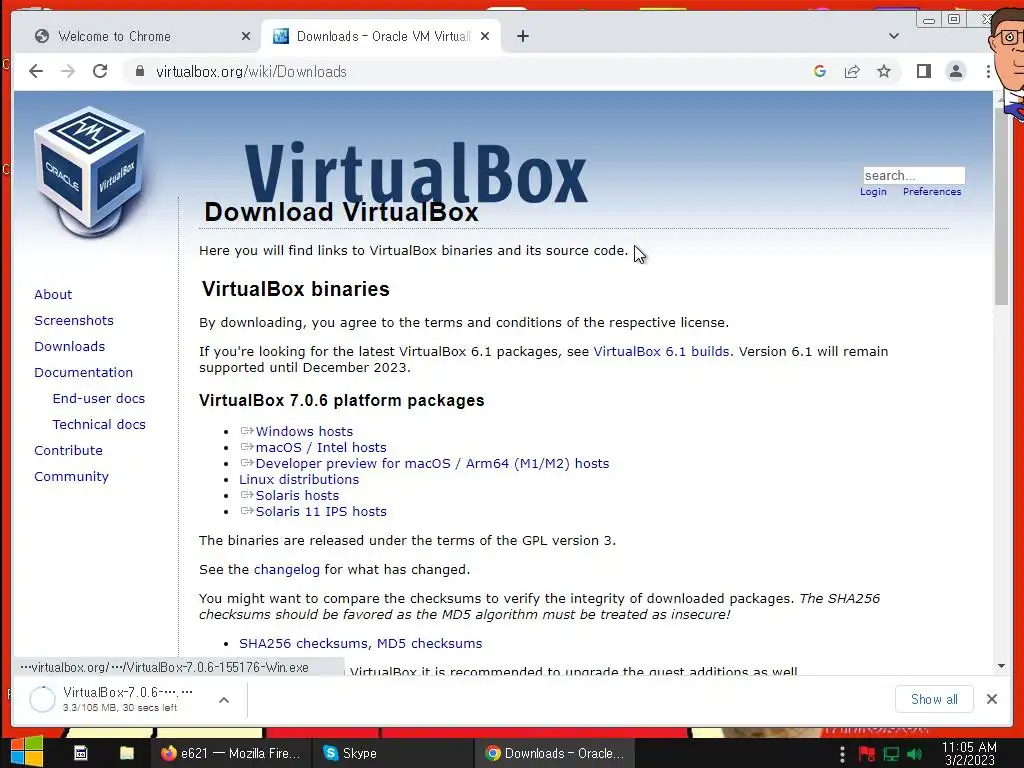This screenshot has height=768, width=1024.
Task: Select the Downloads - Oracle VM VirtualBox tab
Action: coord(381,37)
